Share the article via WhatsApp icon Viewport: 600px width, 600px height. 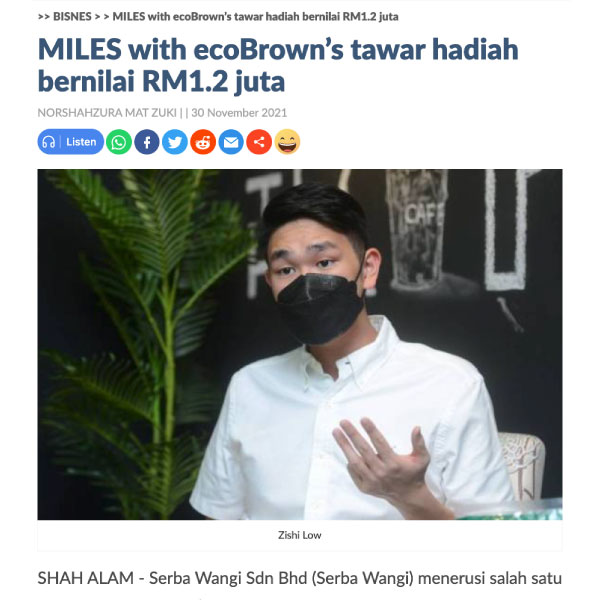click(x=119, y=142)
